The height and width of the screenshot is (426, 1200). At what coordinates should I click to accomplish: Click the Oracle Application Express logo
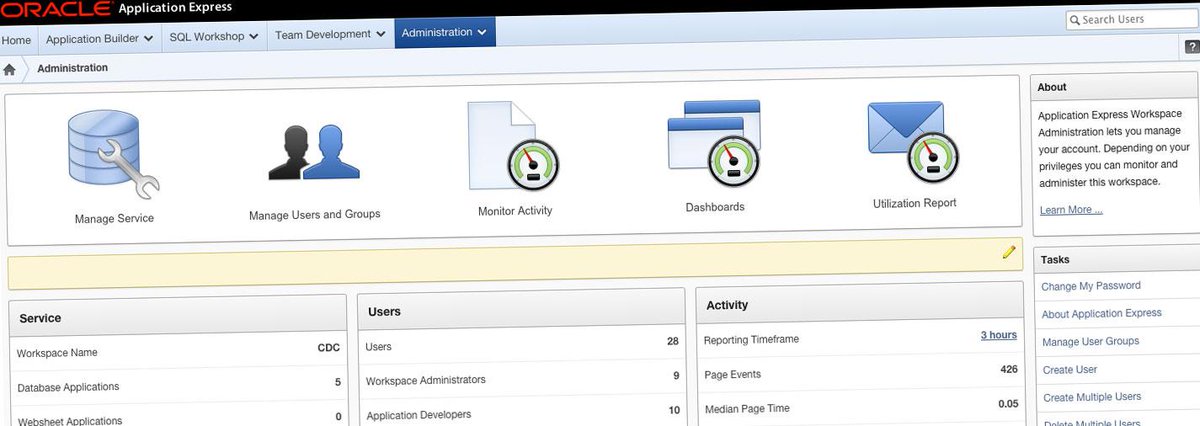pyautogui.click(x=116, y=8)
